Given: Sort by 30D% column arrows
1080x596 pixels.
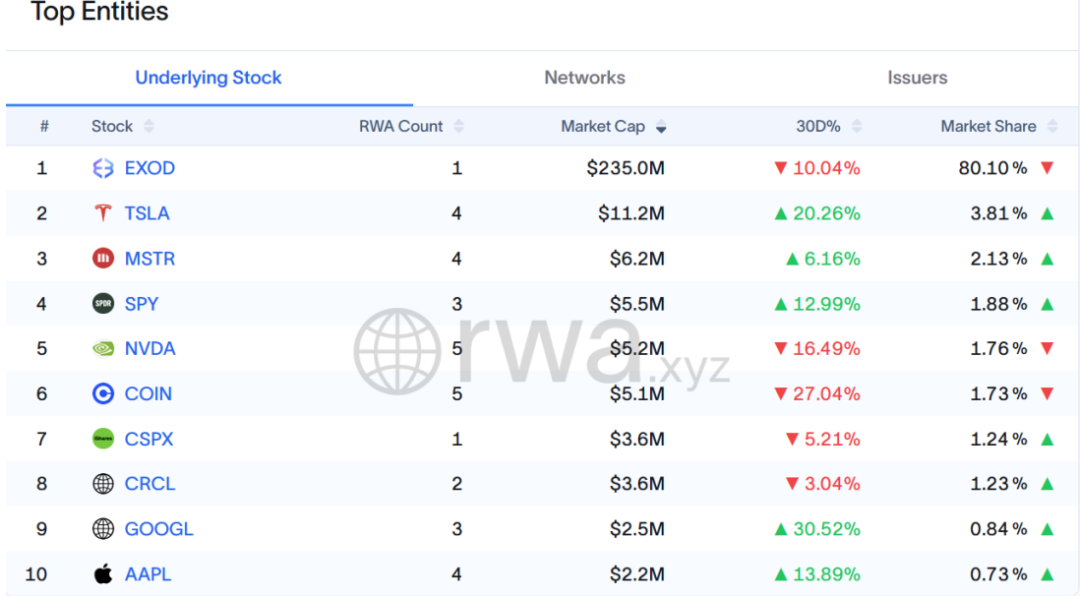Looking at the screenshot, I should (x=857, y=127).
